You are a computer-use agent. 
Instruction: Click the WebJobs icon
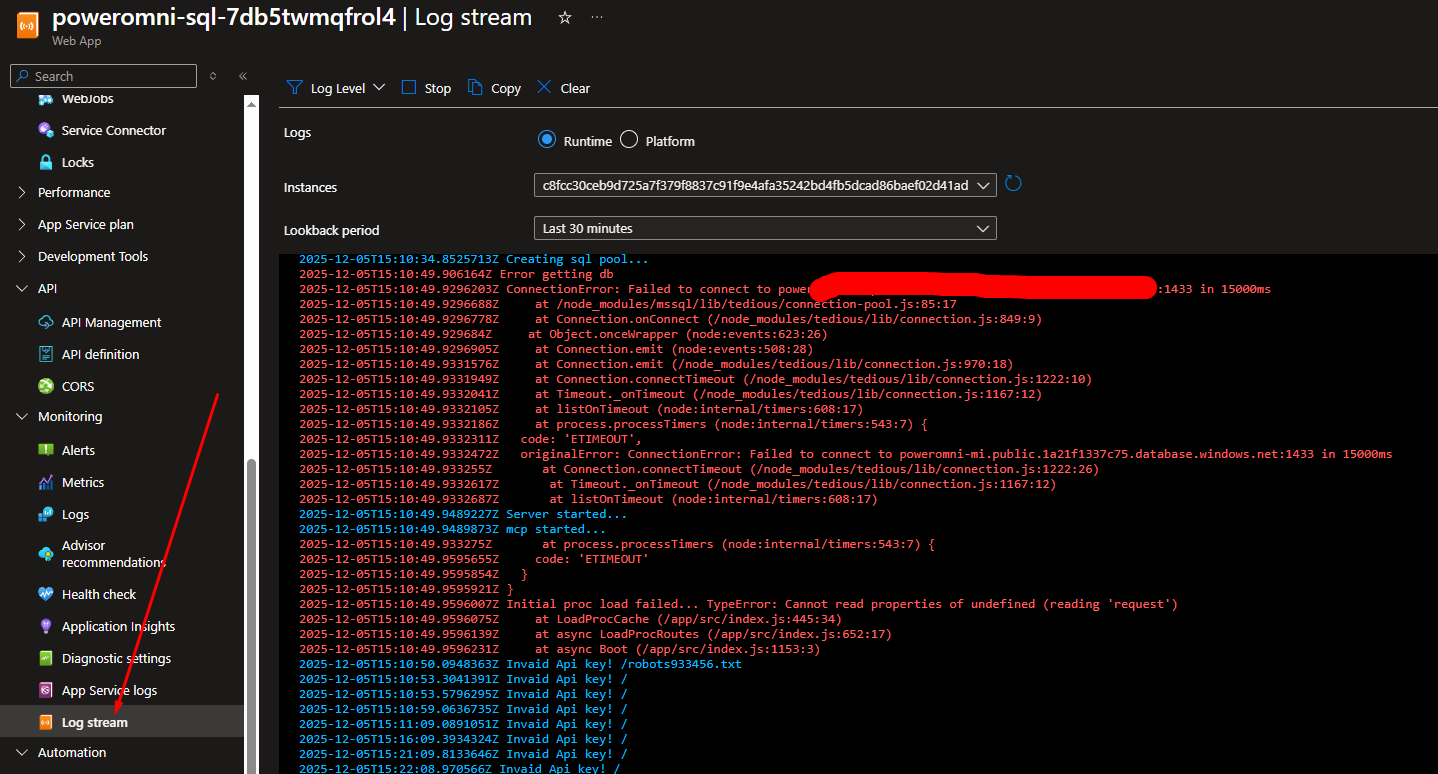tap(45, 98)
